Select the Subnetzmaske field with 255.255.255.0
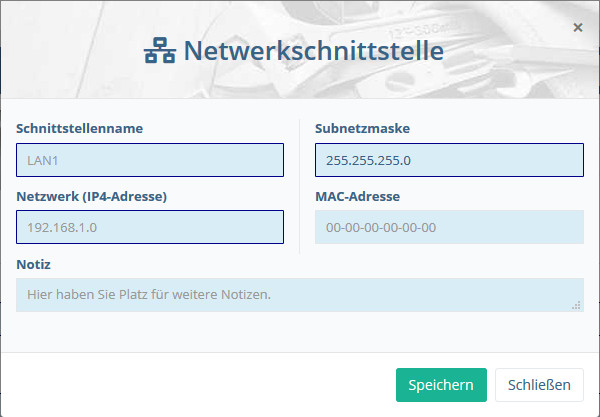 449,160
